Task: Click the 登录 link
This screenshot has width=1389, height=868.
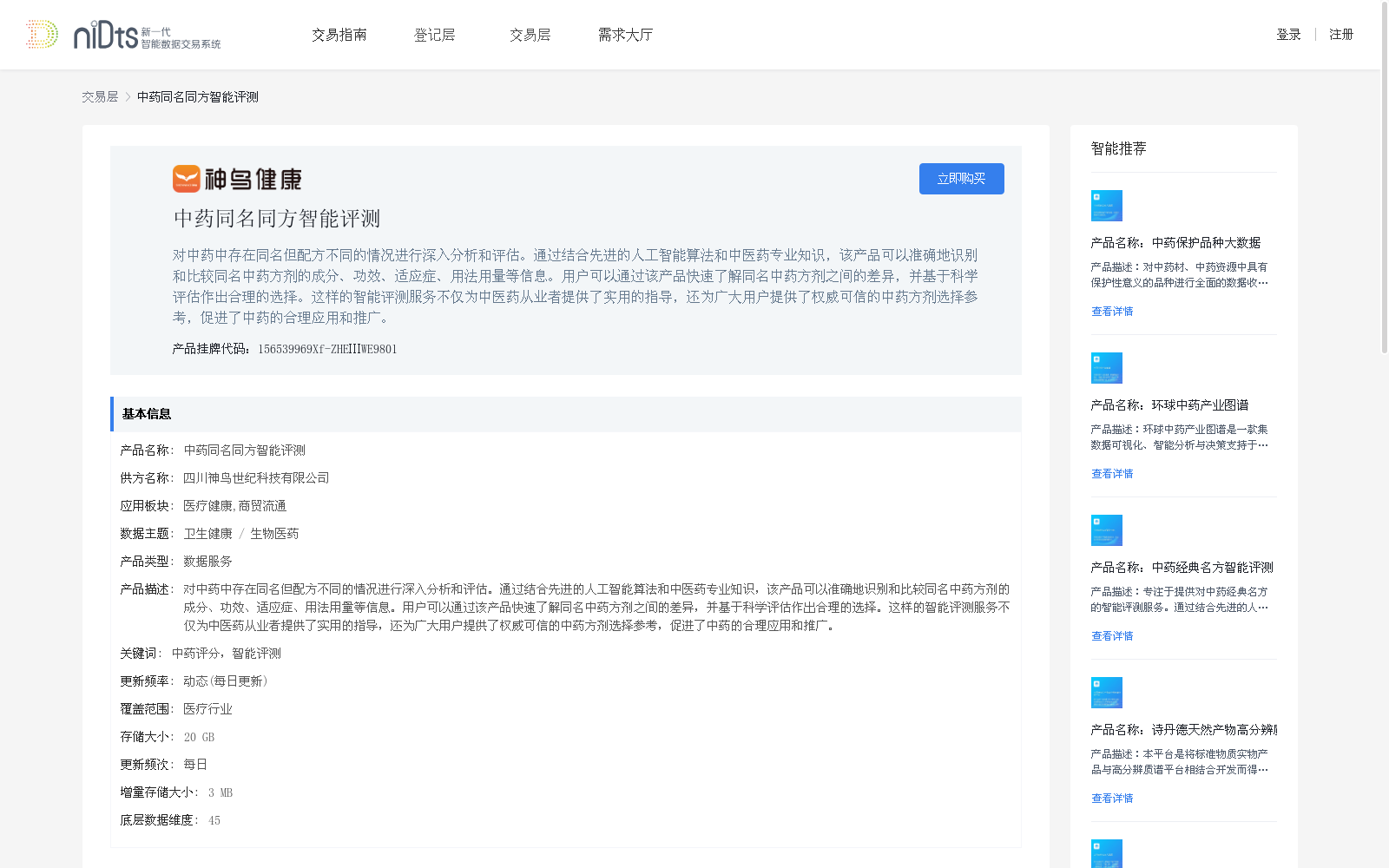Action: [1288, 35]
